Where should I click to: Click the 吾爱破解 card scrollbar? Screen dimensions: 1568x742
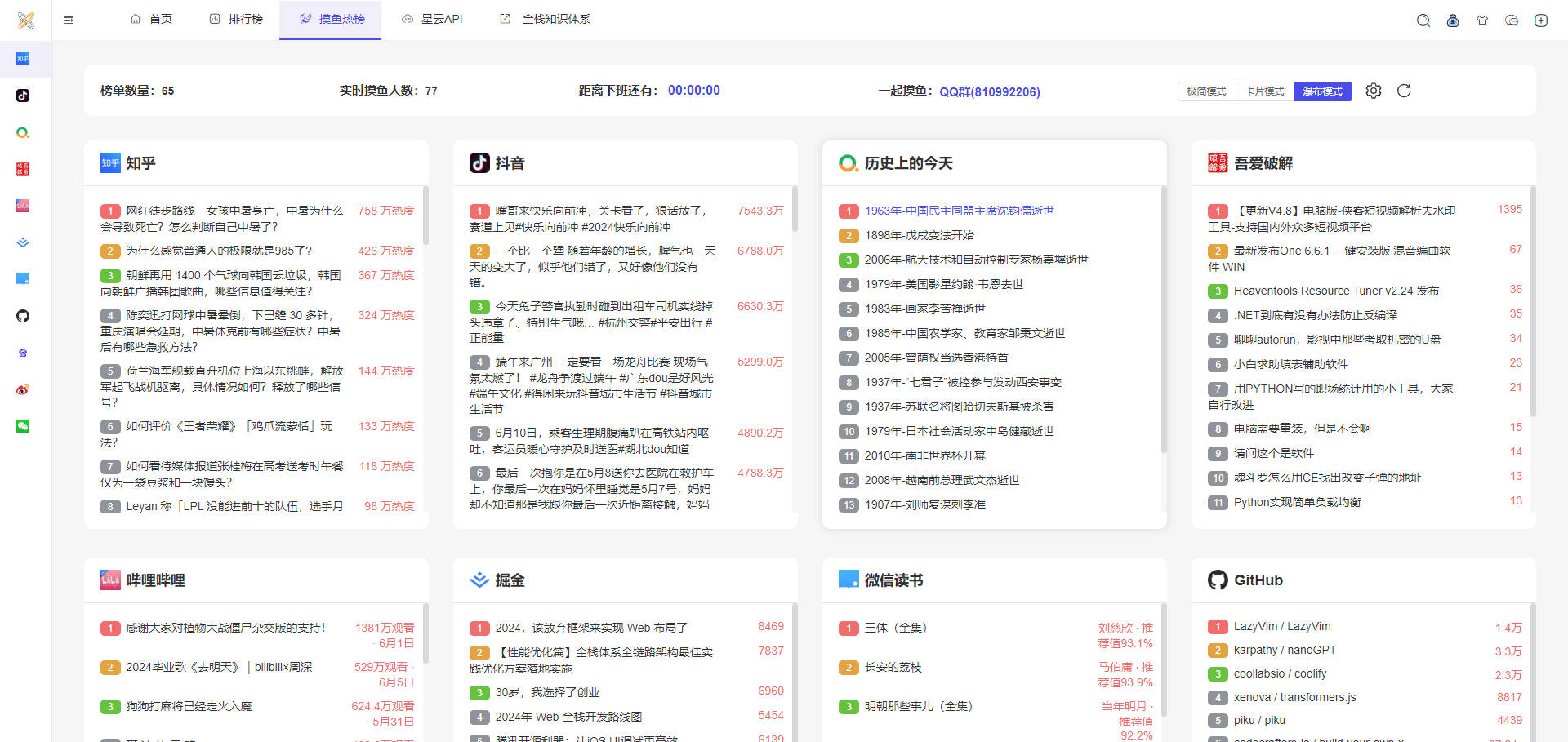click(x=1533, y=302)
